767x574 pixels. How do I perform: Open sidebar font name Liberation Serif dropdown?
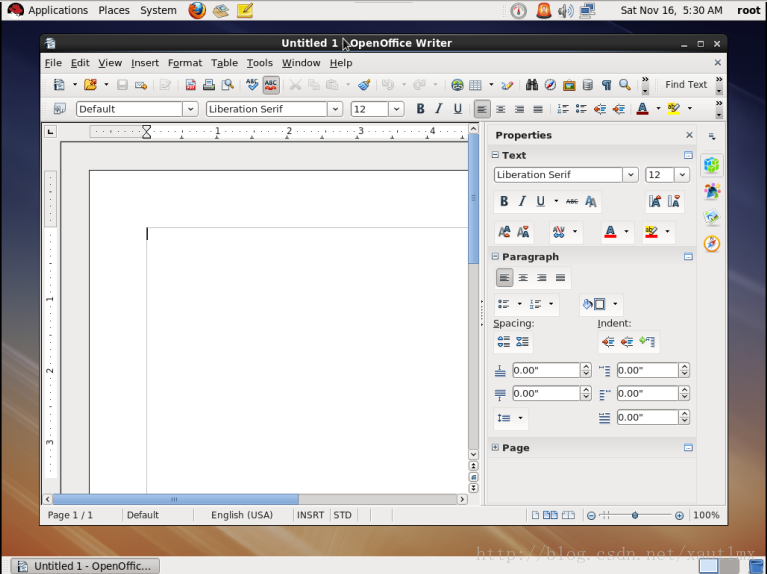pos(631,175)
